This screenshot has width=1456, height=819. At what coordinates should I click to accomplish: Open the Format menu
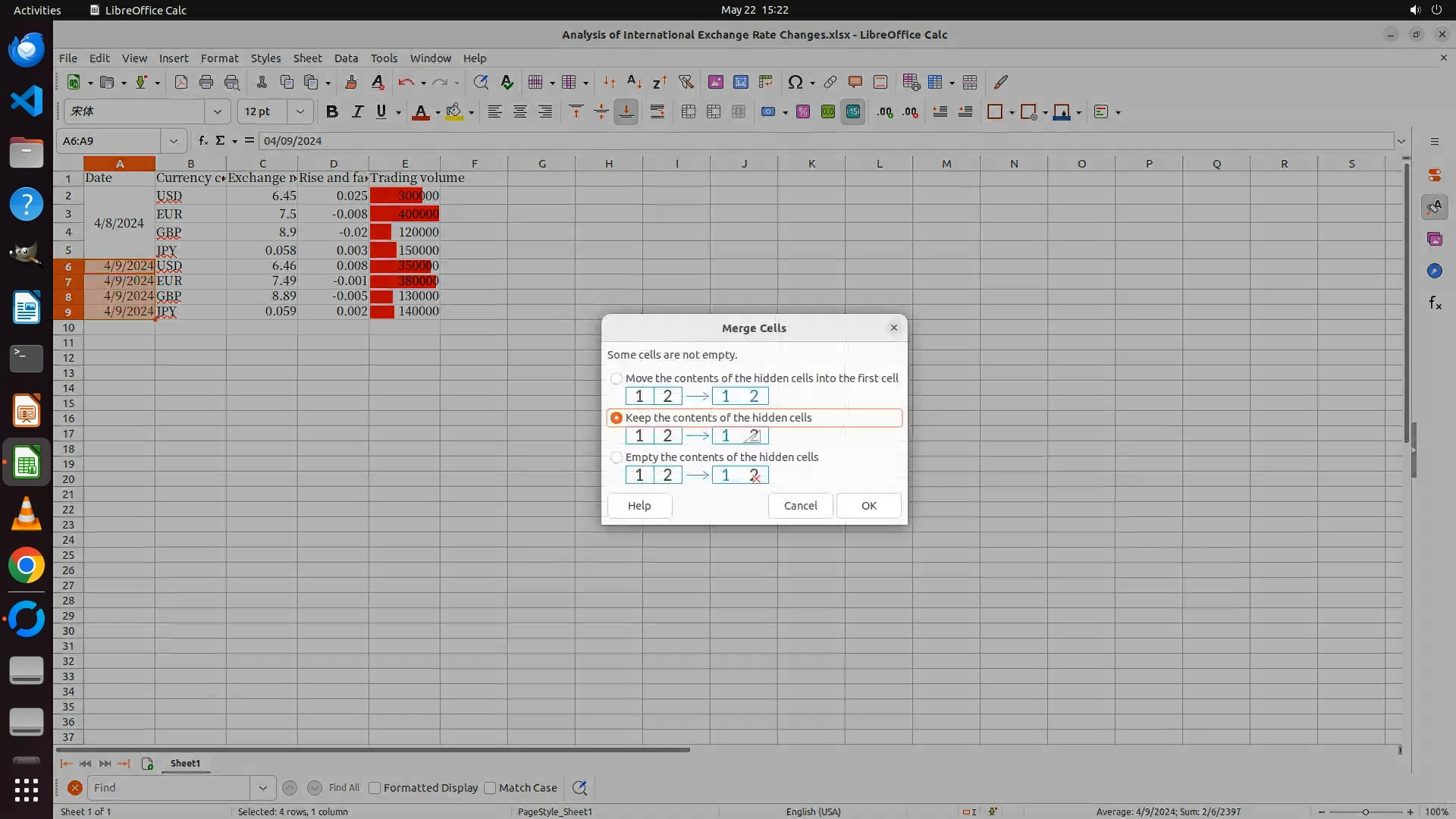coord(219,58)
